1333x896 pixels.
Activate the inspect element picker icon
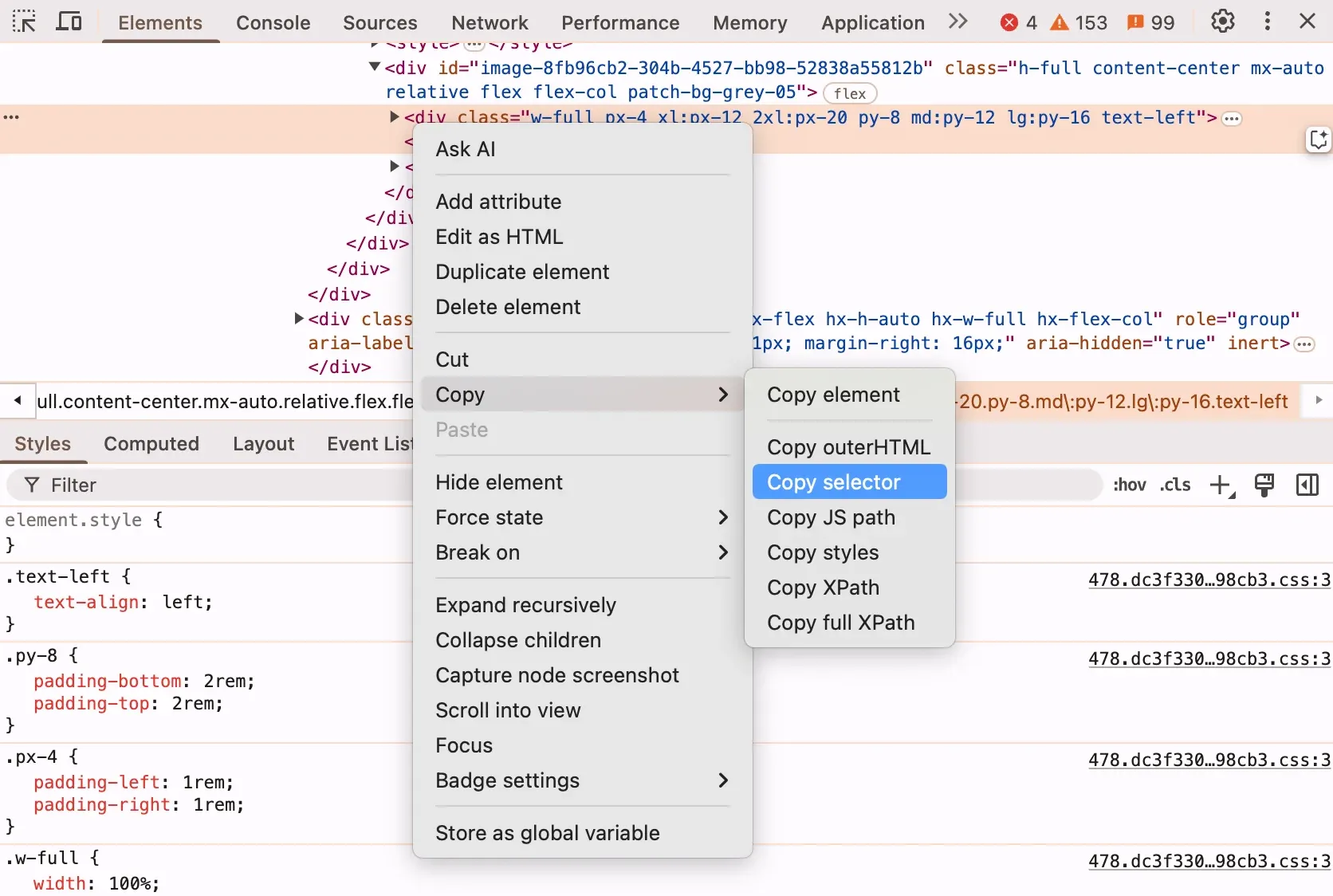[x=25, y=22]
